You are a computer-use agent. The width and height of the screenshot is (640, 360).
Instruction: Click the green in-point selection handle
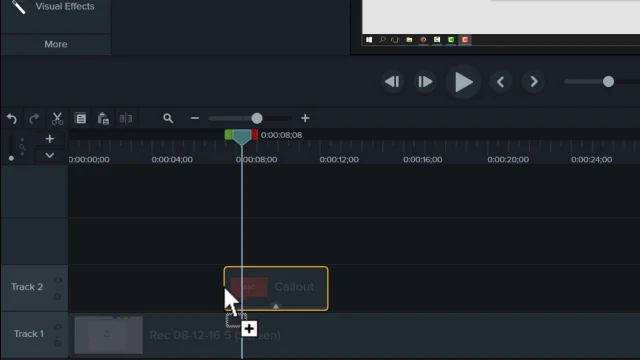228,135
